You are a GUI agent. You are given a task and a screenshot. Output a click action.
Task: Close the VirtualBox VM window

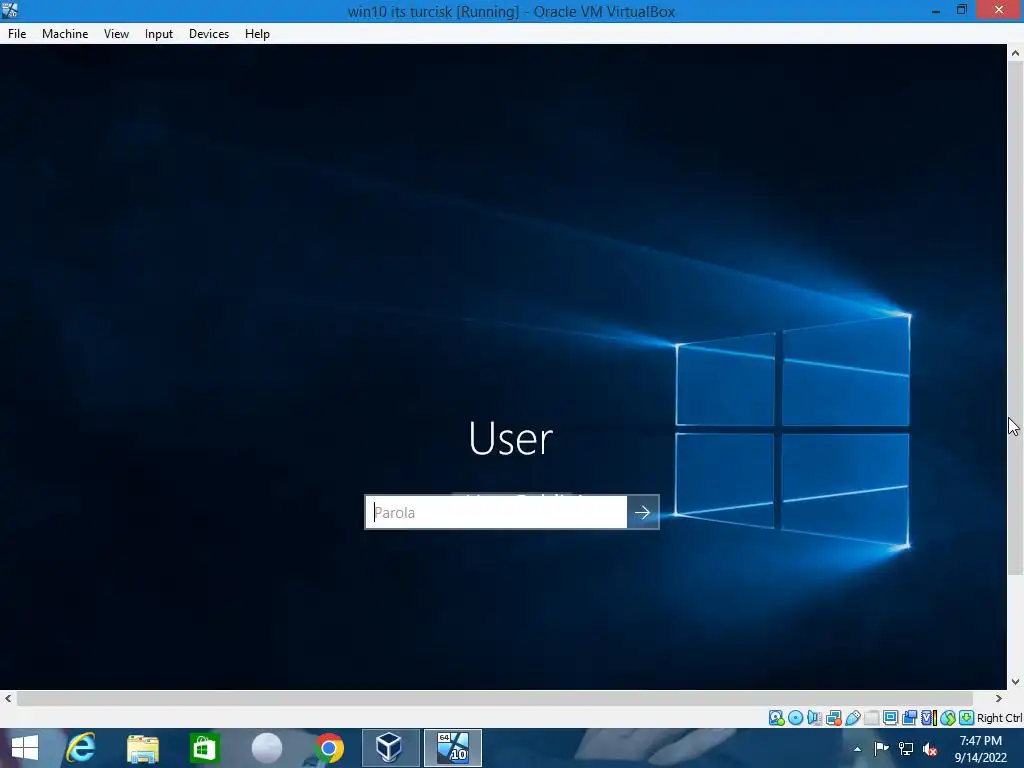pos(999,10)
